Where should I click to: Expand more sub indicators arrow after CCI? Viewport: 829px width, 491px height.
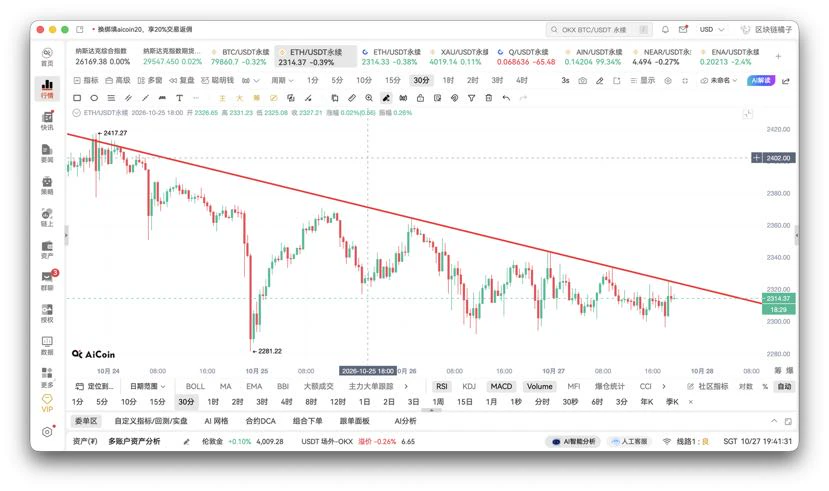(664, 386)
